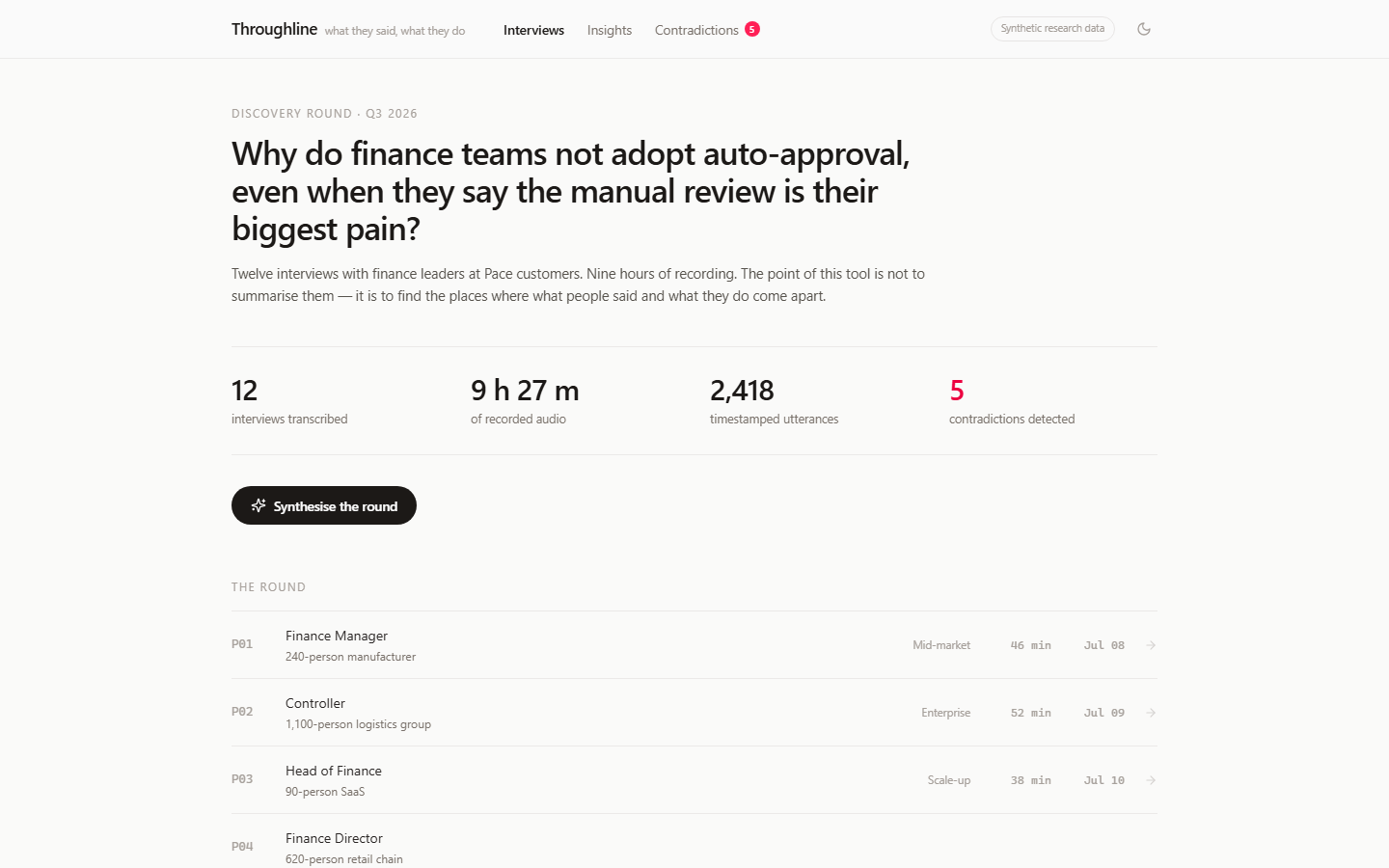Open P01 Finance Manager via arrow icon
The width and height of the screenshot is (1389, 868).
pos(1151,645)
